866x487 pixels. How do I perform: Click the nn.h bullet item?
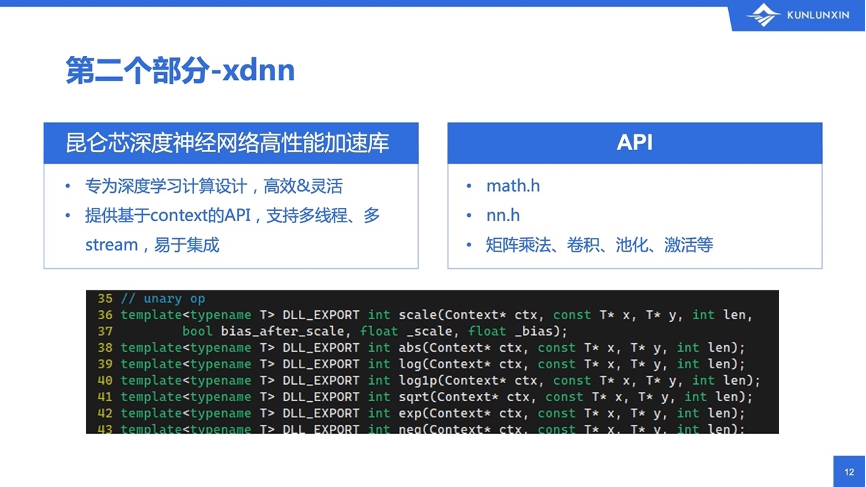click(x=503, y=215)
